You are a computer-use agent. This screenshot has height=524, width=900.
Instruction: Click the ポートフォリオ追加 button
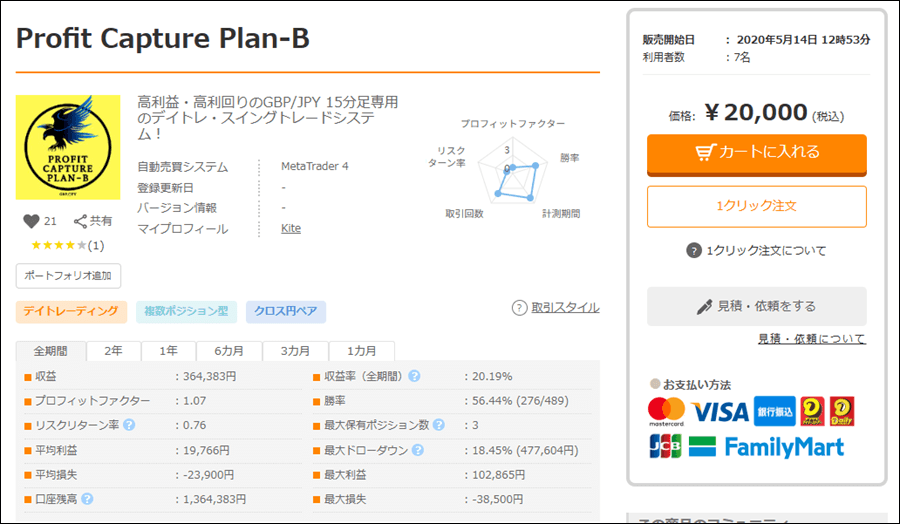pyautogui.click(x=68, y=275)
